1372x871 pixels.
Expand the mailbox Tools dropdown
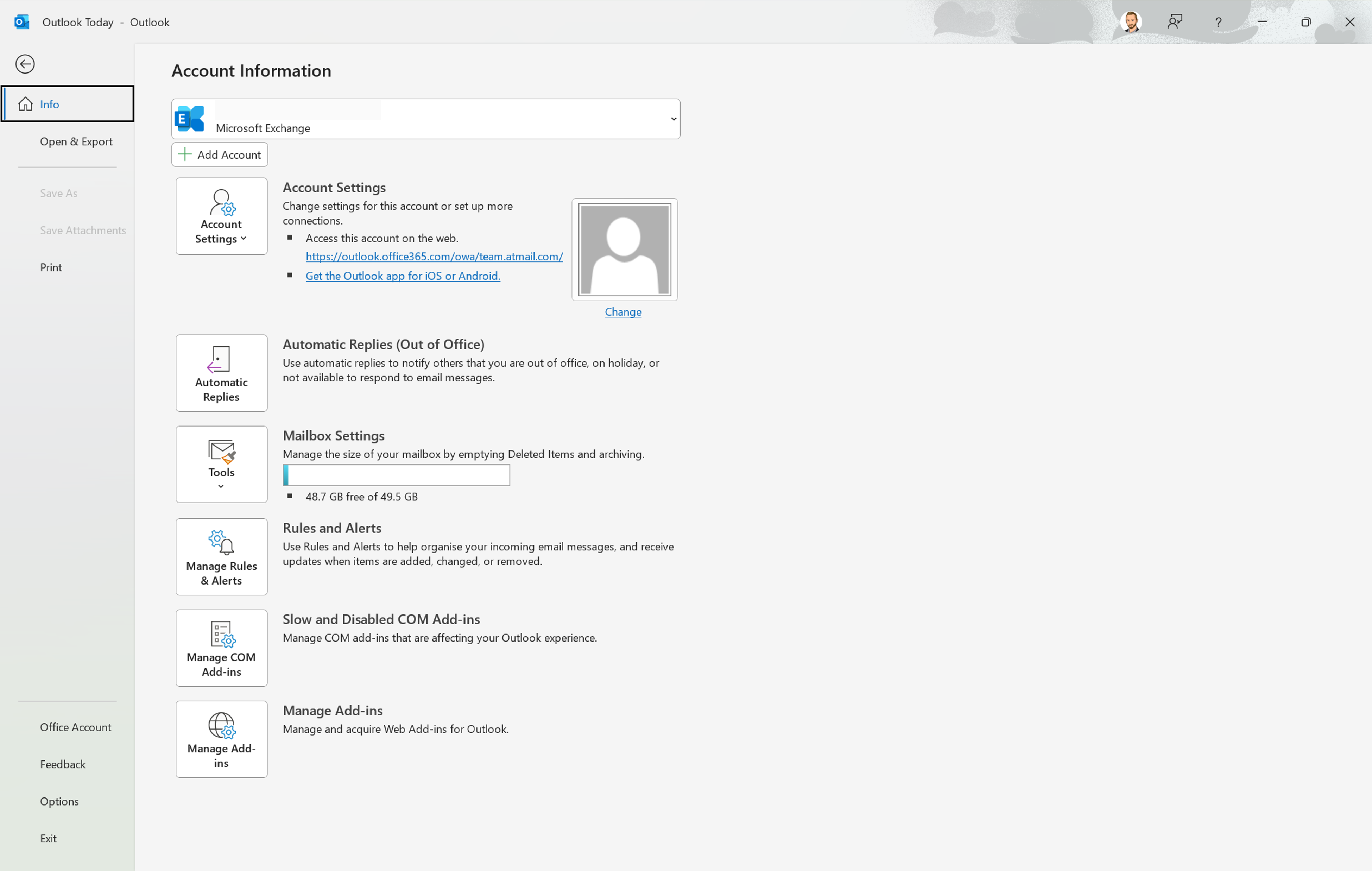221,464
